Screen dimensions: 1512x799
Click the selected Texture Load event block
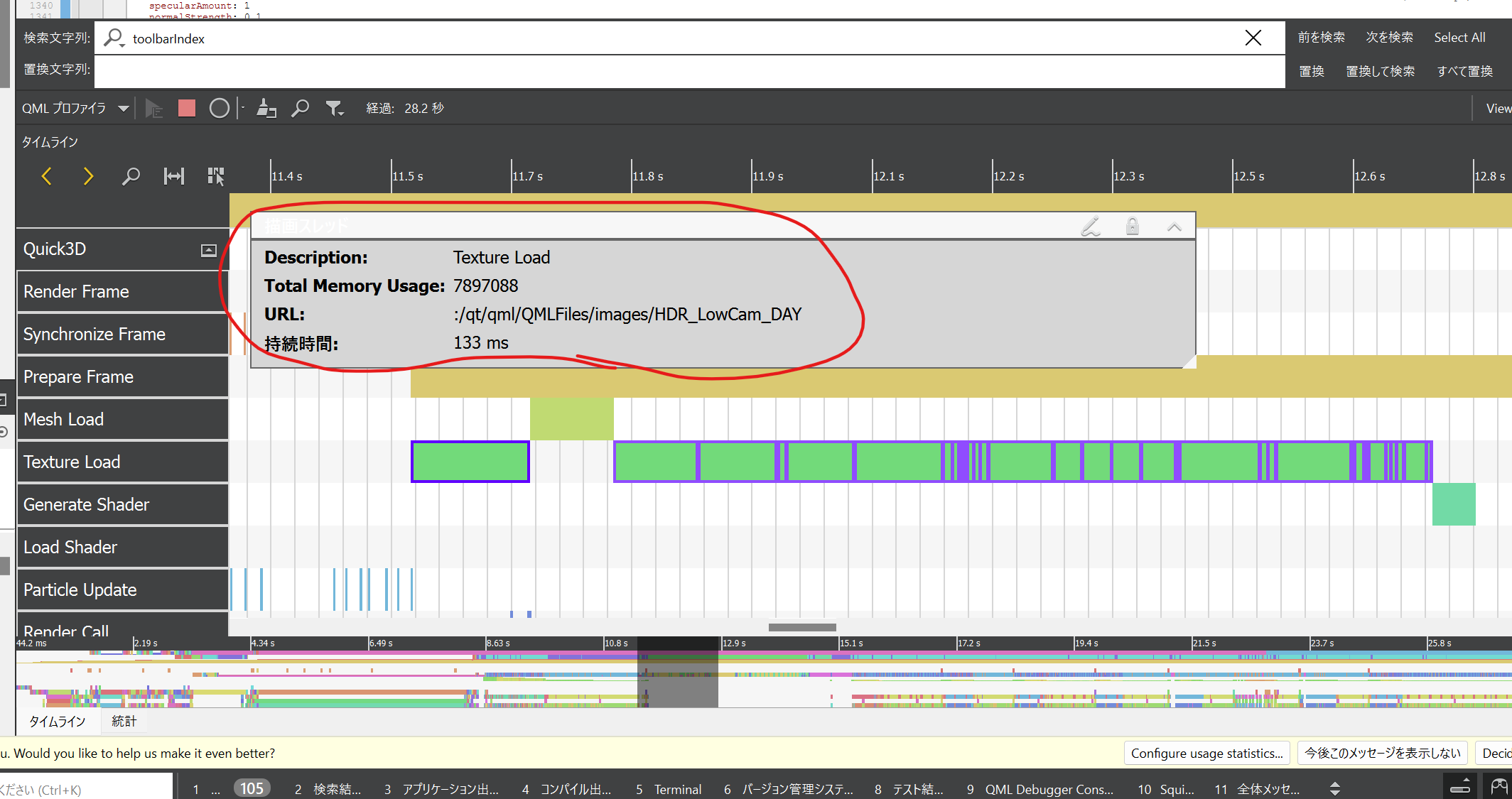[470, 462]
